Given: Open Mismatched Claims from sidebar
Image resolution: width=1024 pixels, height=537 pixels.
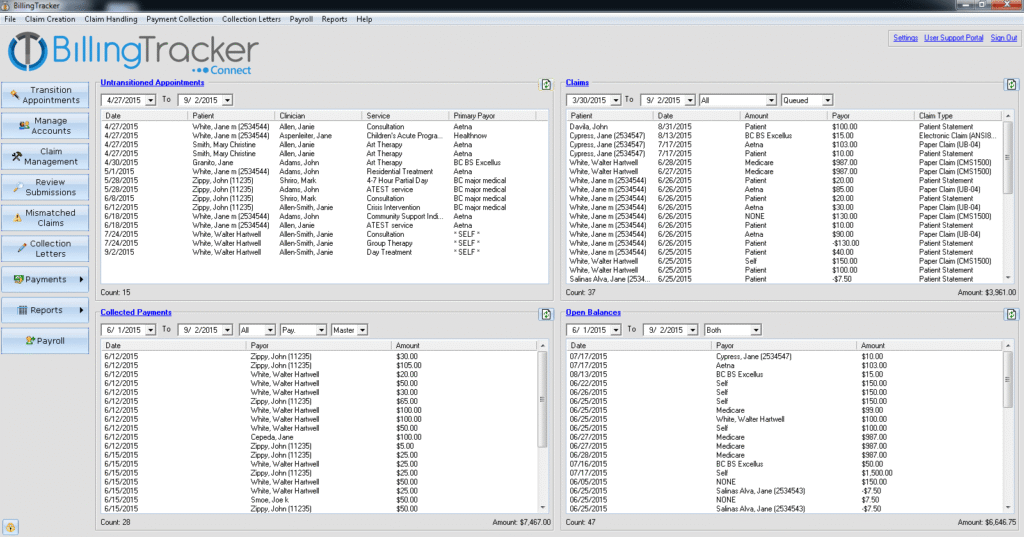Looking at the screenshot, I should click(x=45, y=218).
